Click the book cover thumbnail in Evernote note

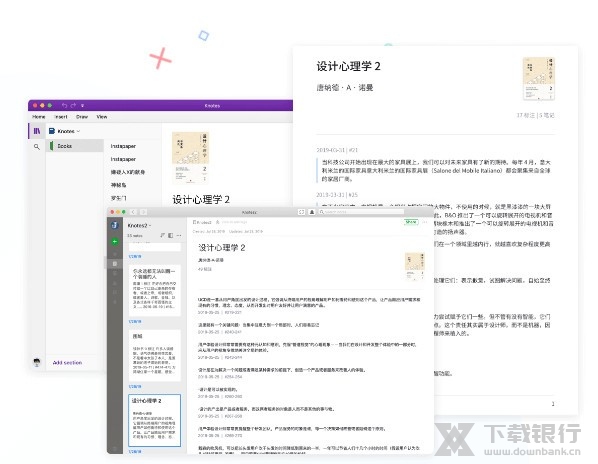coord(415,266)
